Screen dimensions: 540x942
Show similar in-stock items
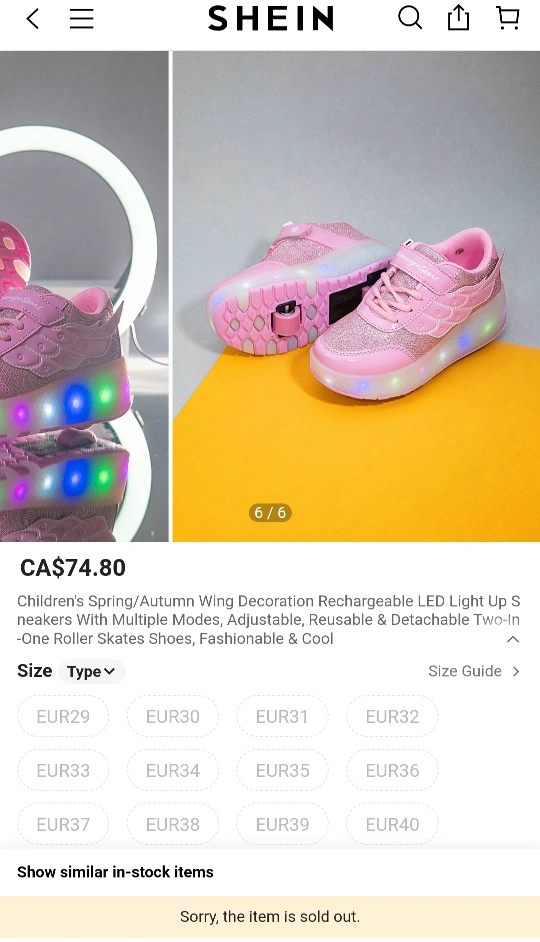coord(115,872)
